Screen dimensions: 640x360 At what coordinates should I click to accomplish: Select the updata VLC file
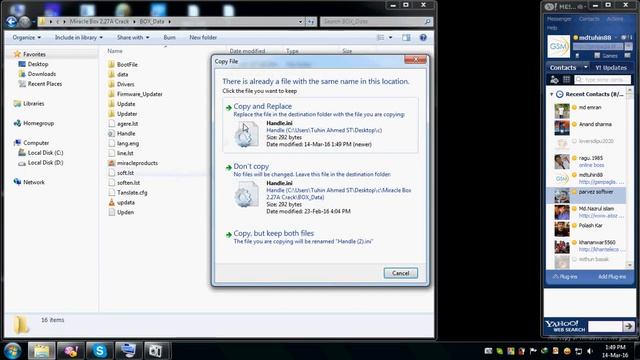tap(126, 202)
